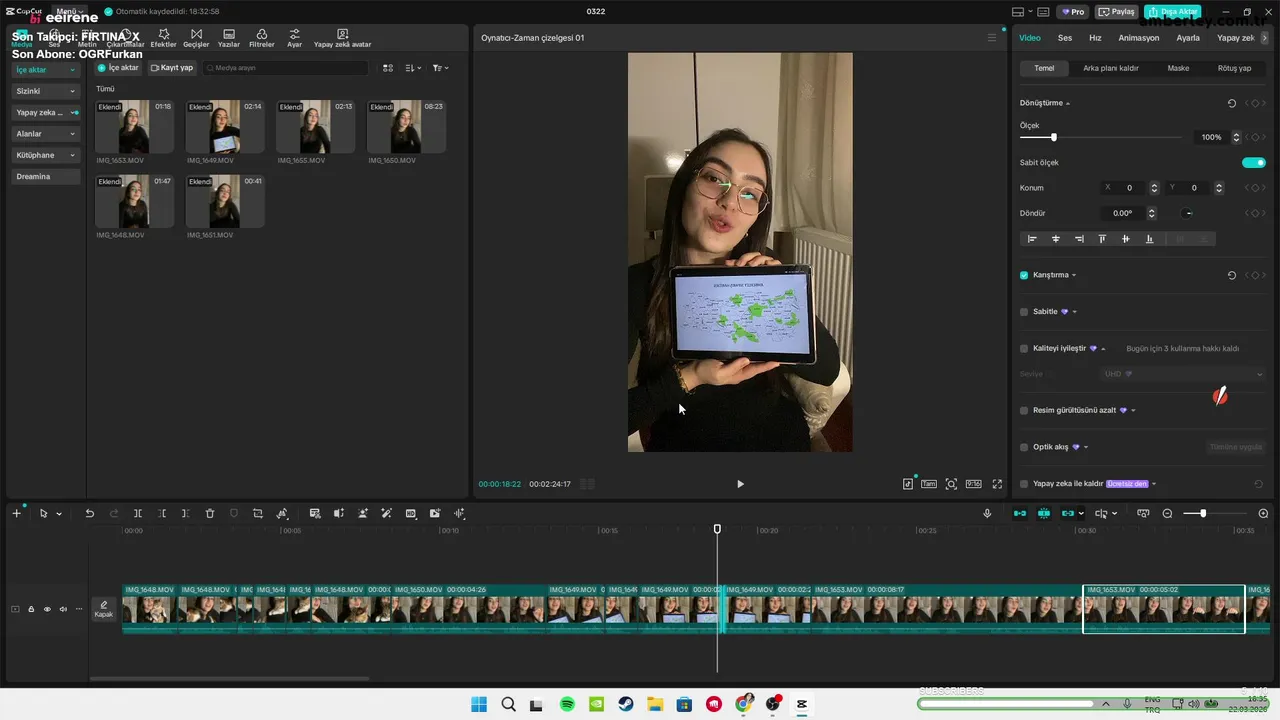1280x720 pixels.
Task: Toggle the Sabit ölçek uniform scale switch
Action: (x=1253, y=162)
